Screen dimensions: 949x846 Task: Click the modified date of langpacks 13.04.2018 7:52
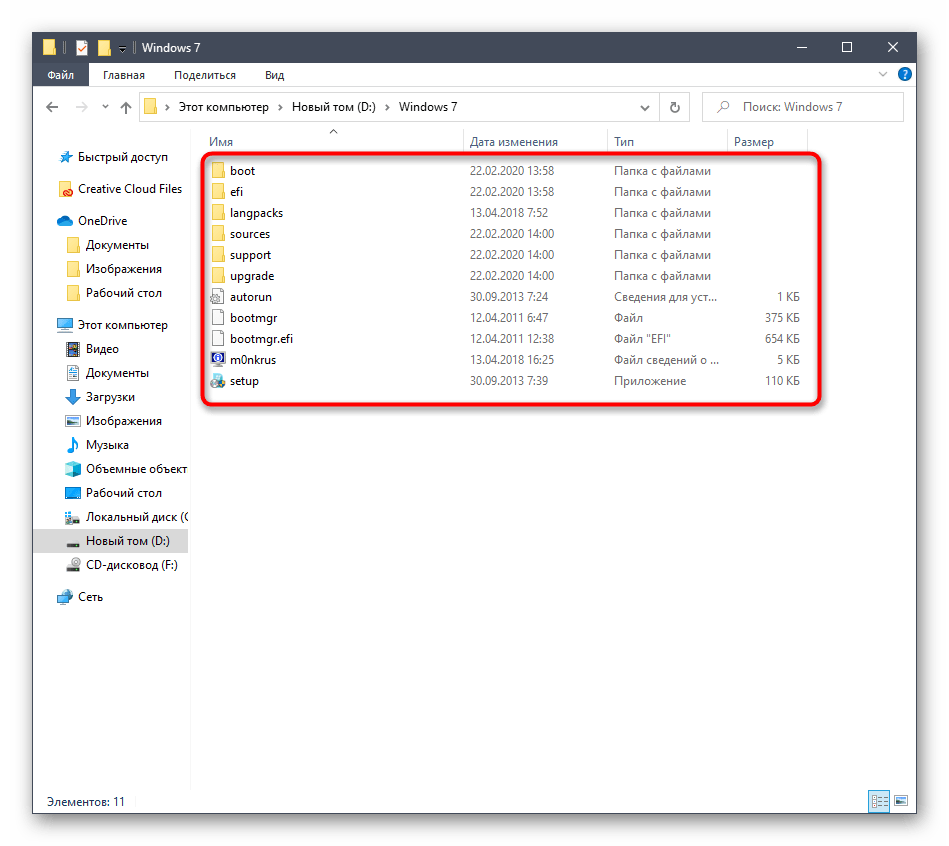(509, 213)
